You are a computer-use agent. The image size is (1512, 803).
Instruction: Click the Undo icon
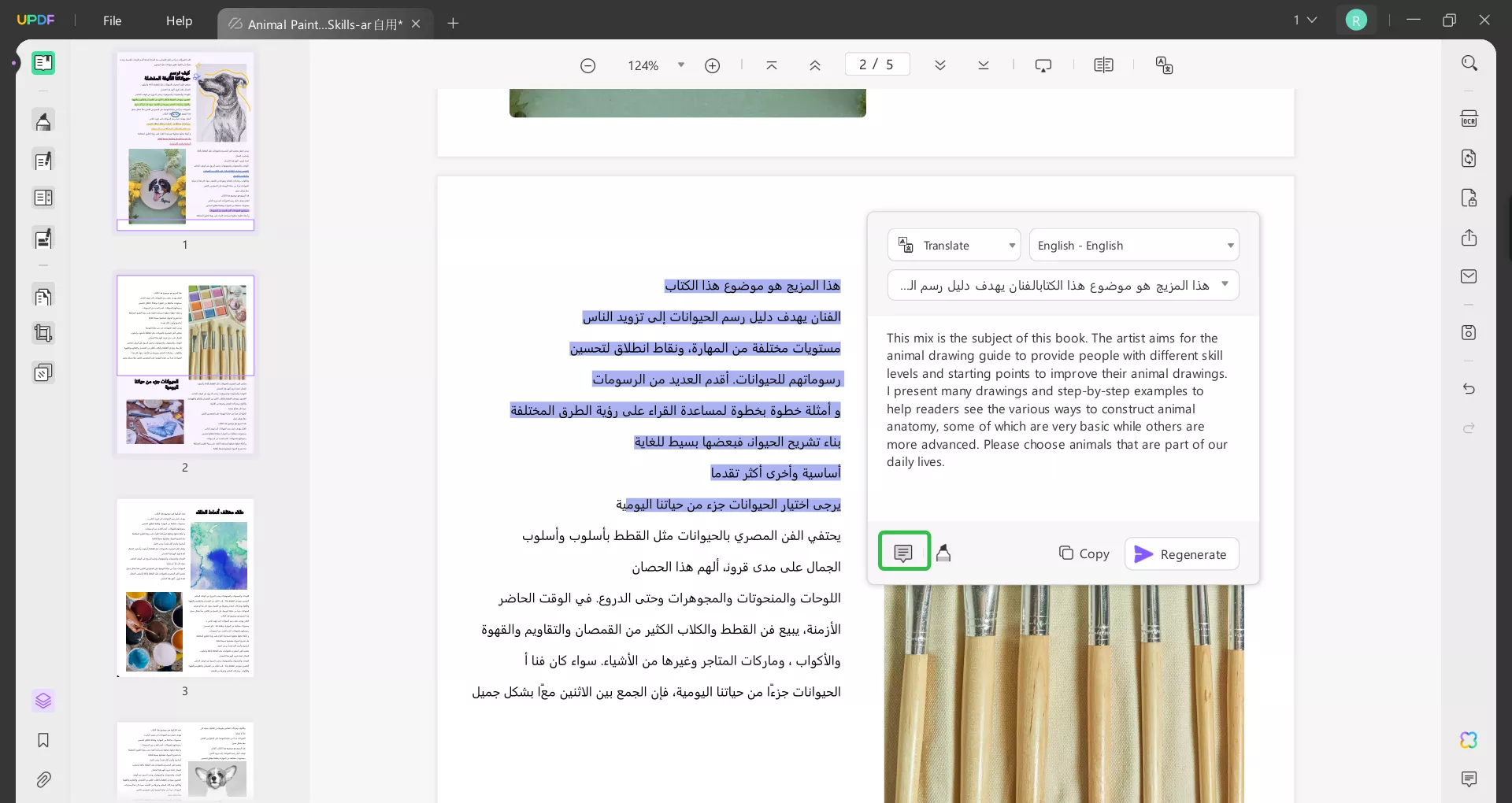click(x=1469, y=390)
